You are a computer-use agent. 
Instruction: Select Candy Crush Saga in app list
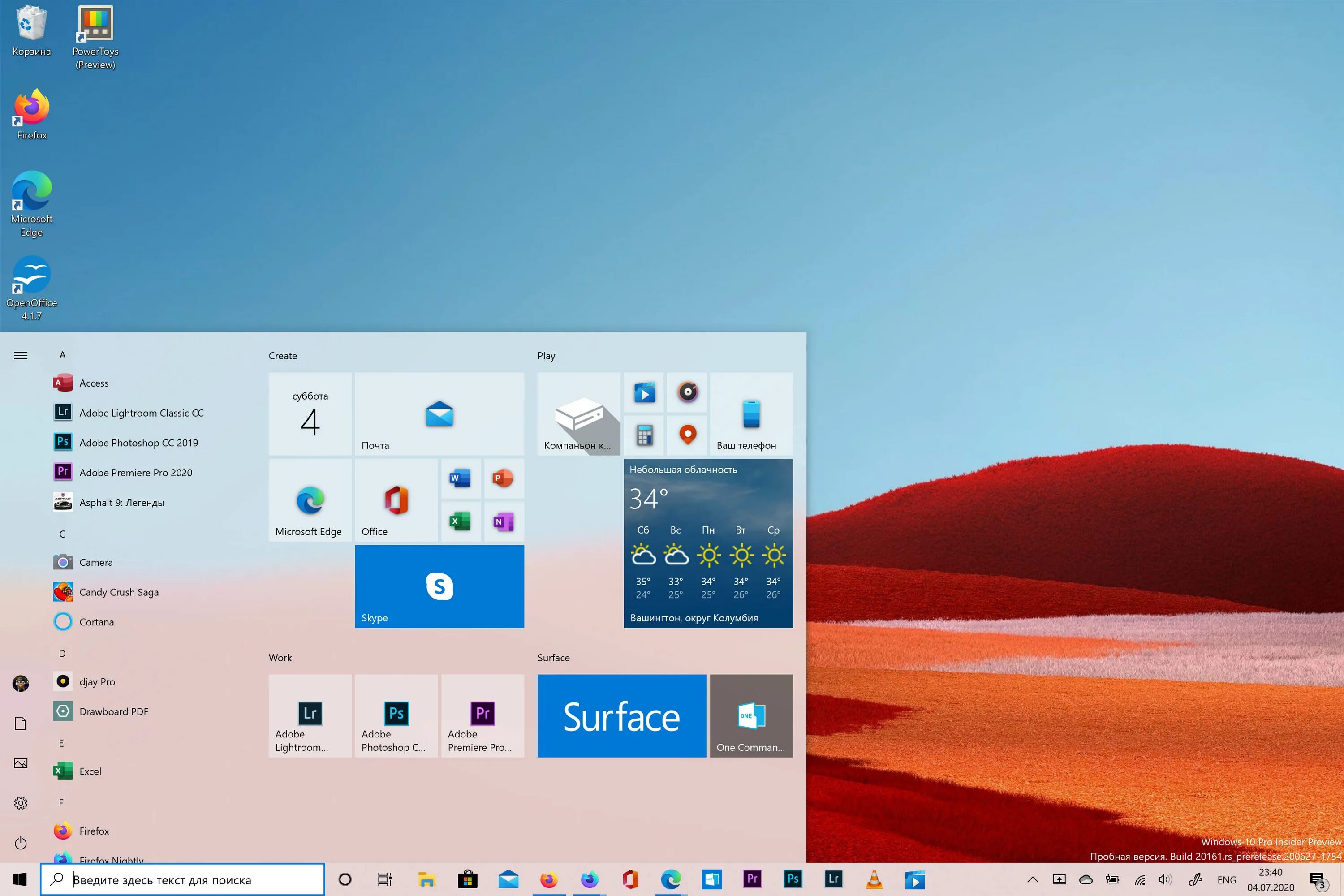point(119,592)
